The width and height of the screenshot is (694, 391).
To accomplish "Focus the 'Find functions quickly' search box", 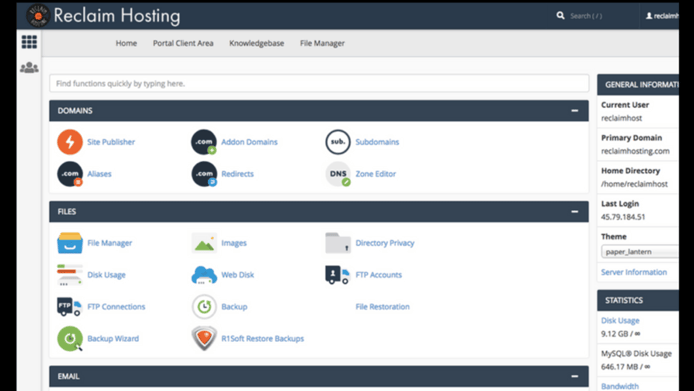I will coord(319,83).
